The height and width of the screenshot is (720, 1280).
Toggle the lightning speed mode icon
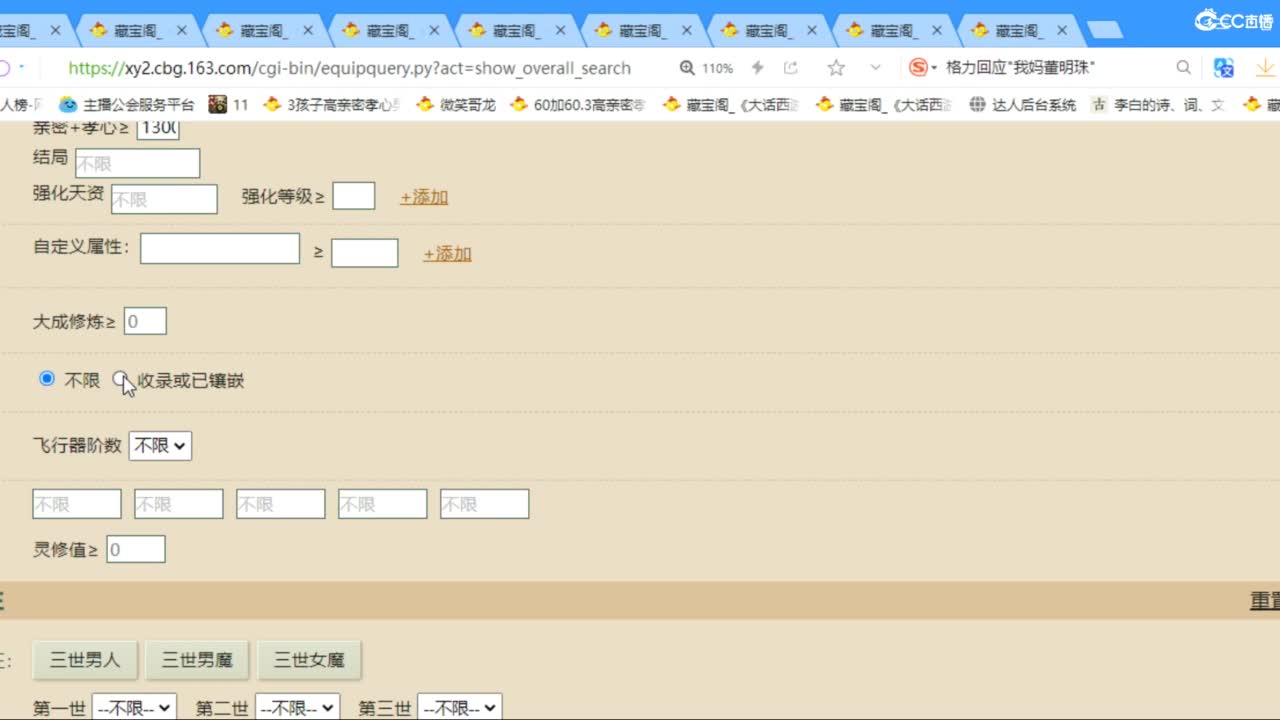click(758, 68)
